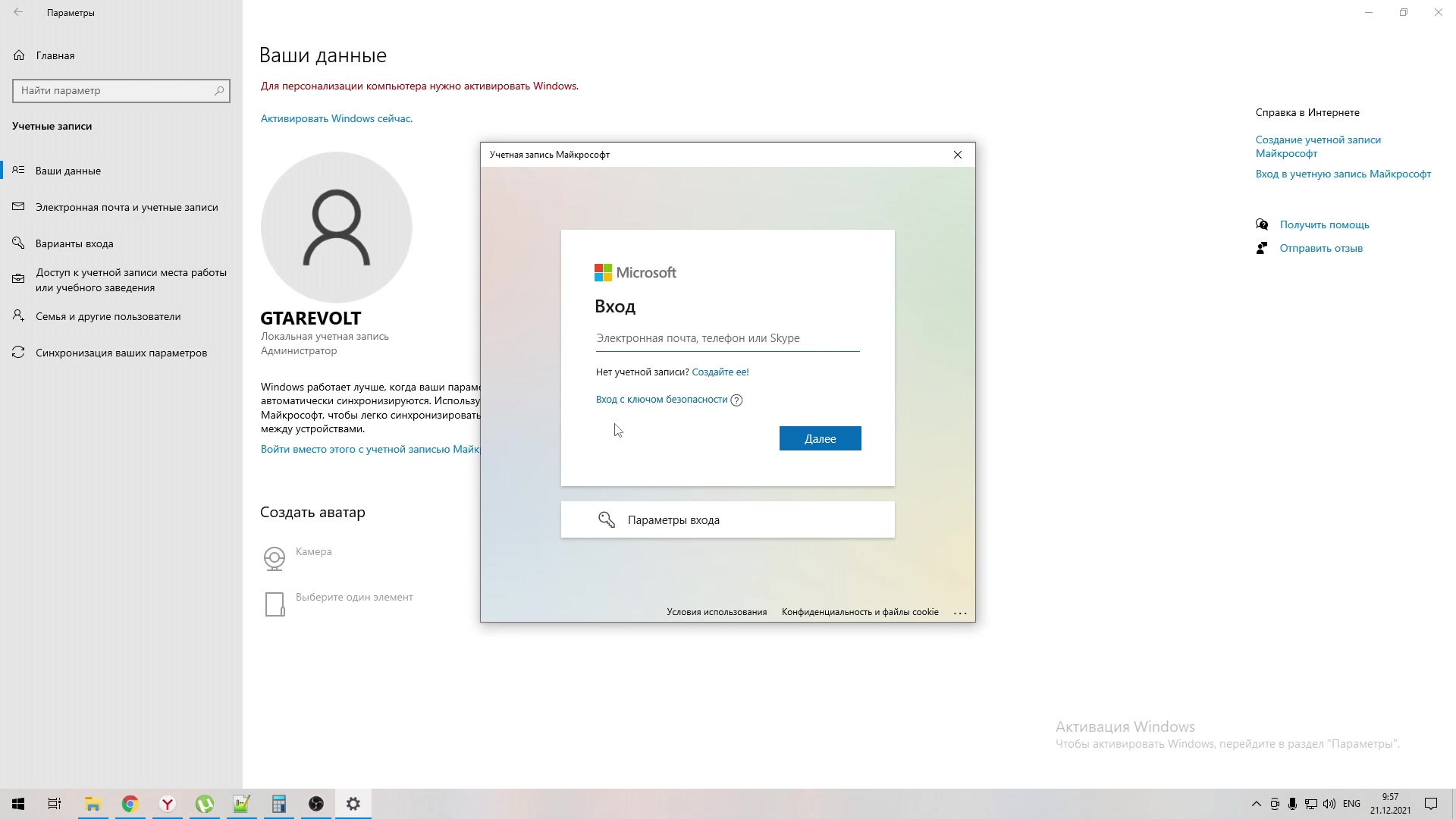Click Конфиденциальность и файлы cookie link
Image resolution: width=1456 pixels, height=819 pixels.
[x=860, y=612]
